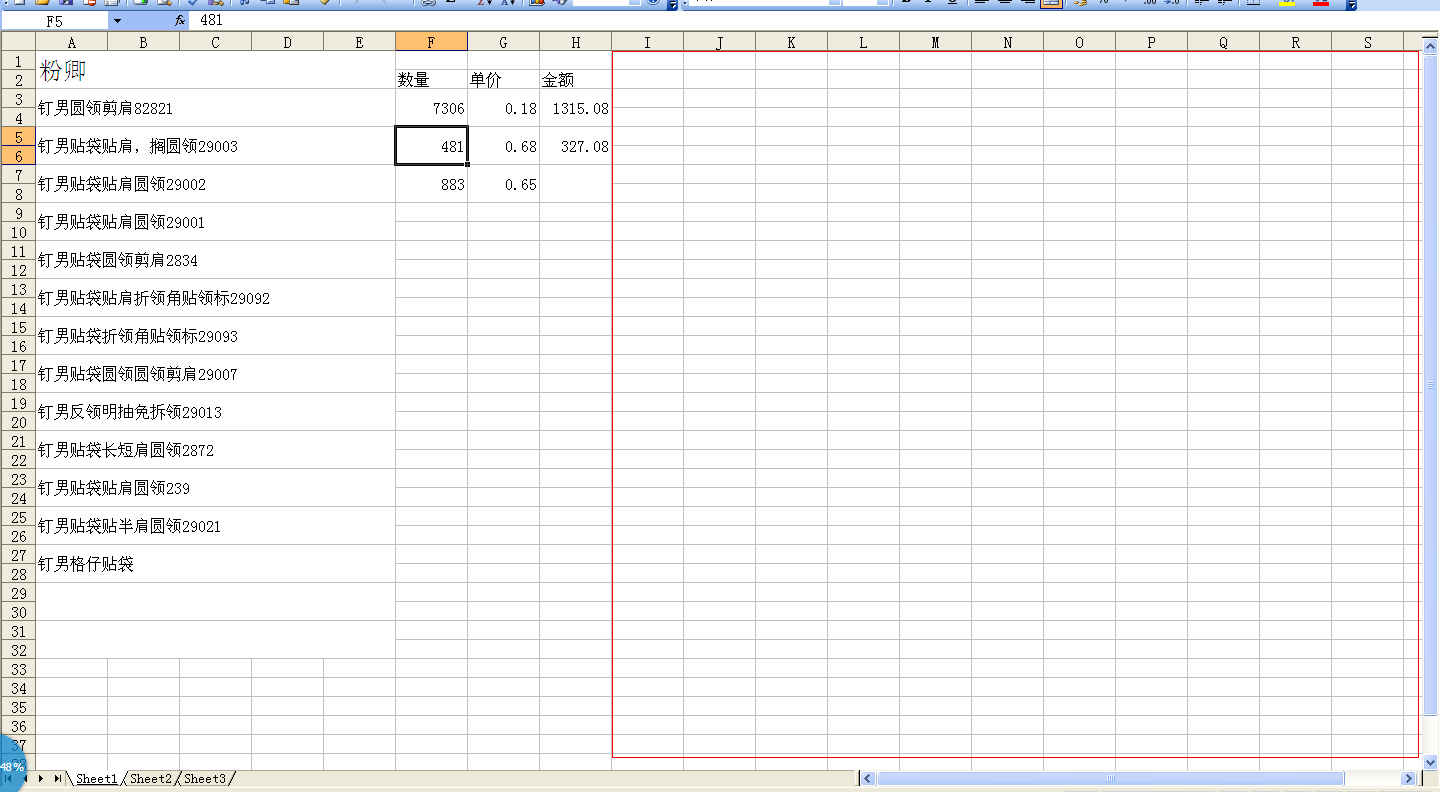Select column header G
The image size is (1440, 792).
[x=503, y=42]
